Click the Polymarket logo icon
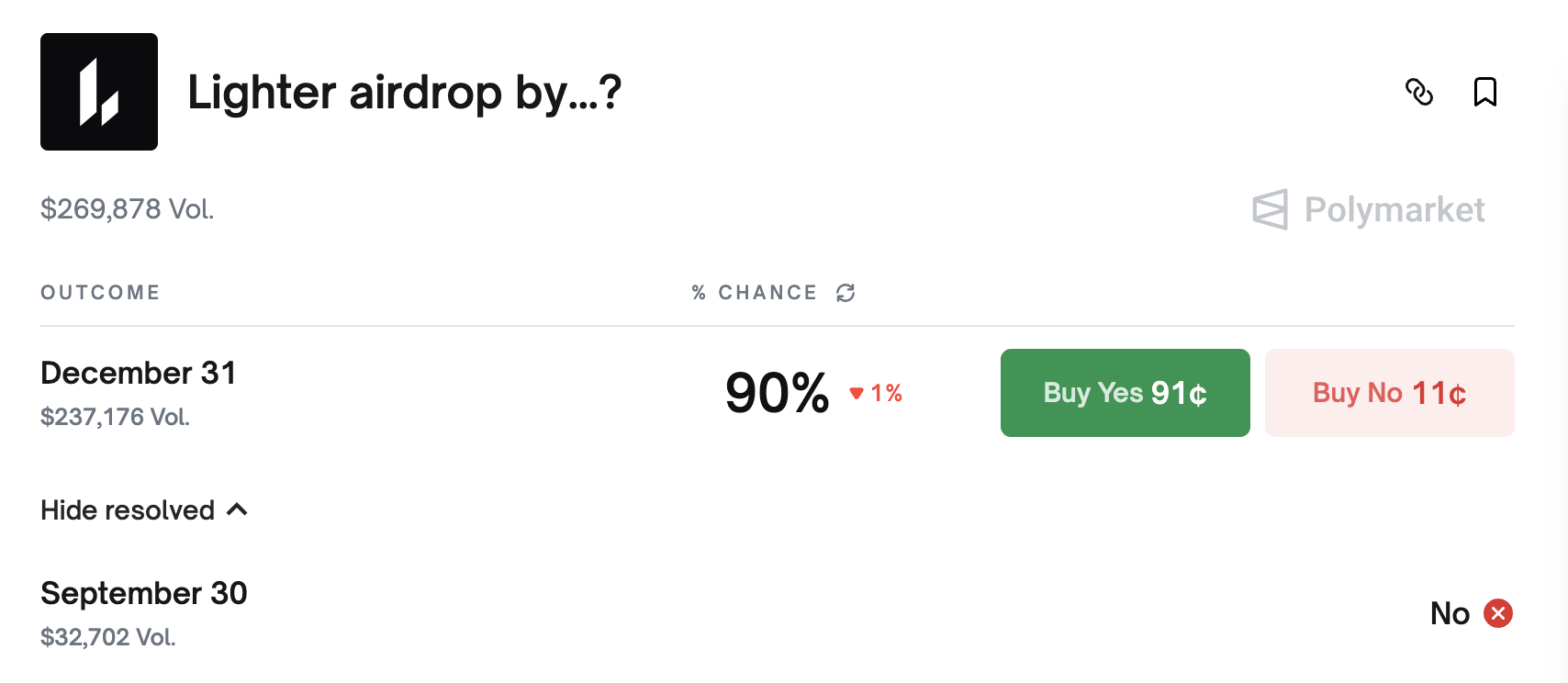The height and width of the screenshot is (683, 1568). [x=1271, y=209]
